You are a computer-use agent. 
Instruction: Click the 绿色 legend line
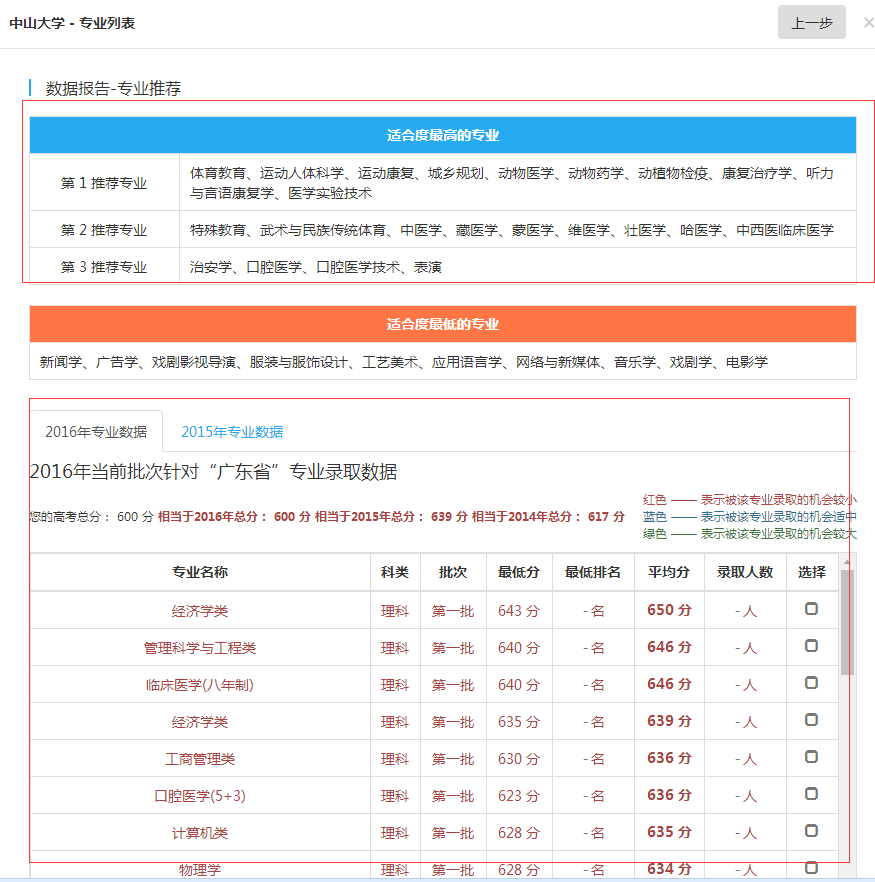750,533
